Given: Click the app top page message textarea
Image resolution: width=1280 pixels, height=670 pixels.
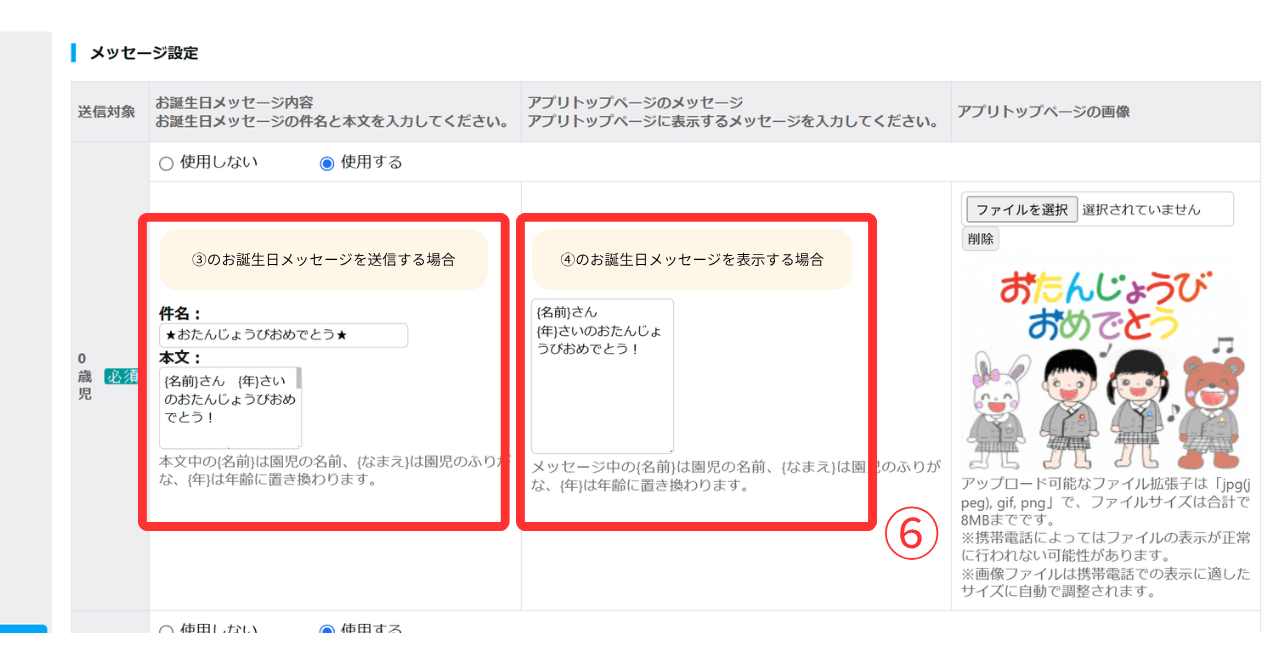Looking at the screenshot, I should pyautogui.click(x=602, y=376).
